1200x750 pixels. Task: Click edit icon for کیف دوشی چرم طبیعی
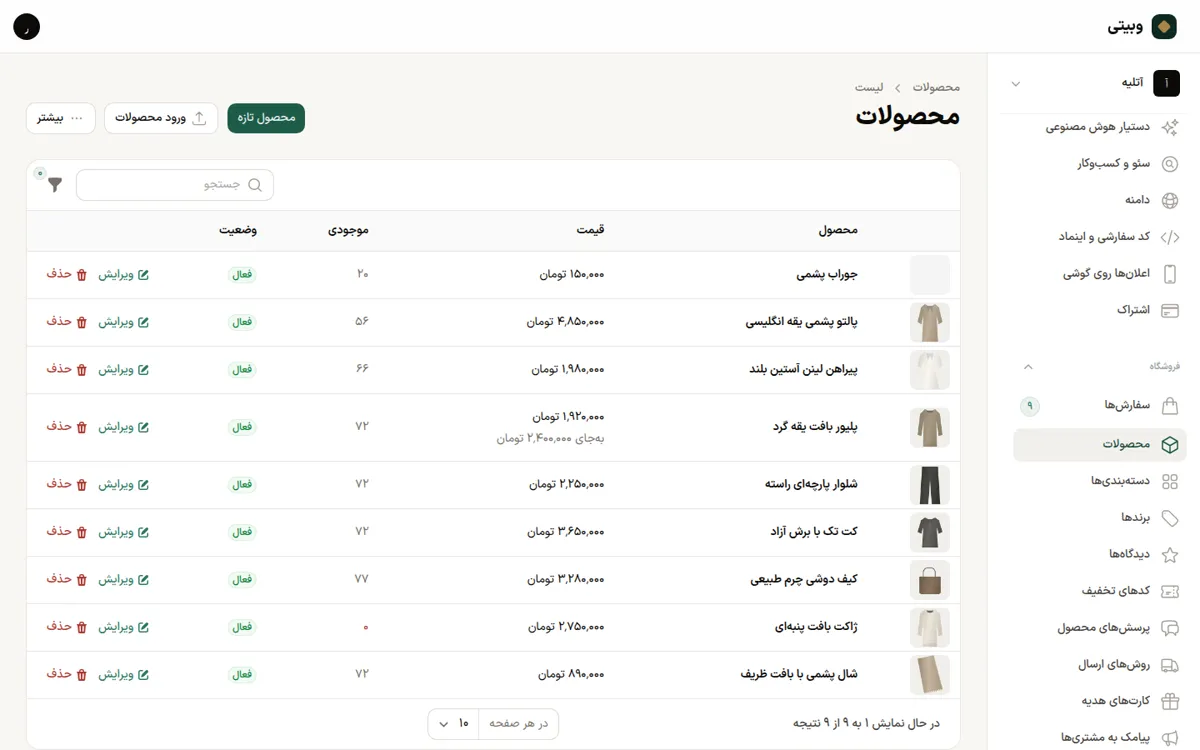(x=143, y=580)
